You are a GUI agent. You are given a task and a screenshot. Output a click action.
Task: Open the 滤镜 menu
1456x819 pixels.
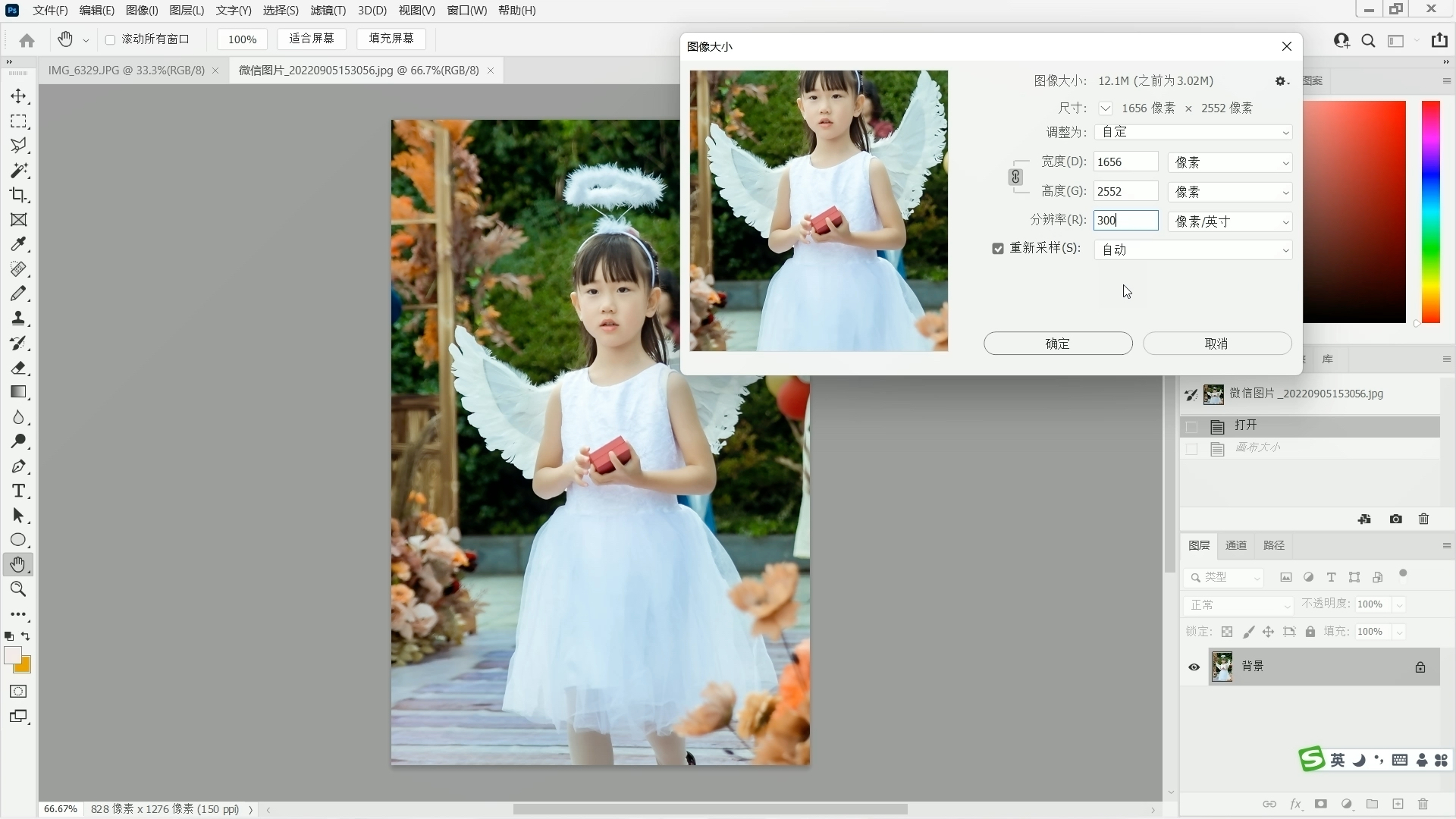tap(327, 11)
